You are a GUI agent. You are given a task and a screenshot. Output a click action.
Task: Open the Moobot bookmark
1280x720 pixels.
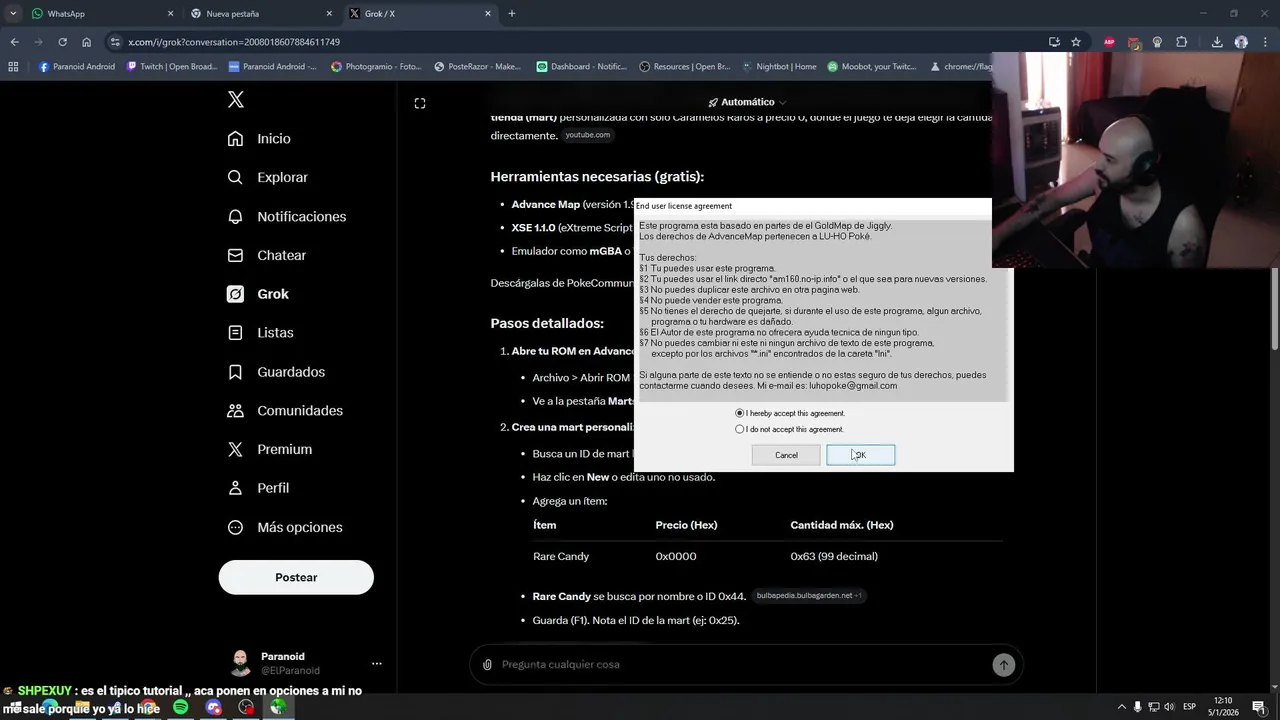872,67
